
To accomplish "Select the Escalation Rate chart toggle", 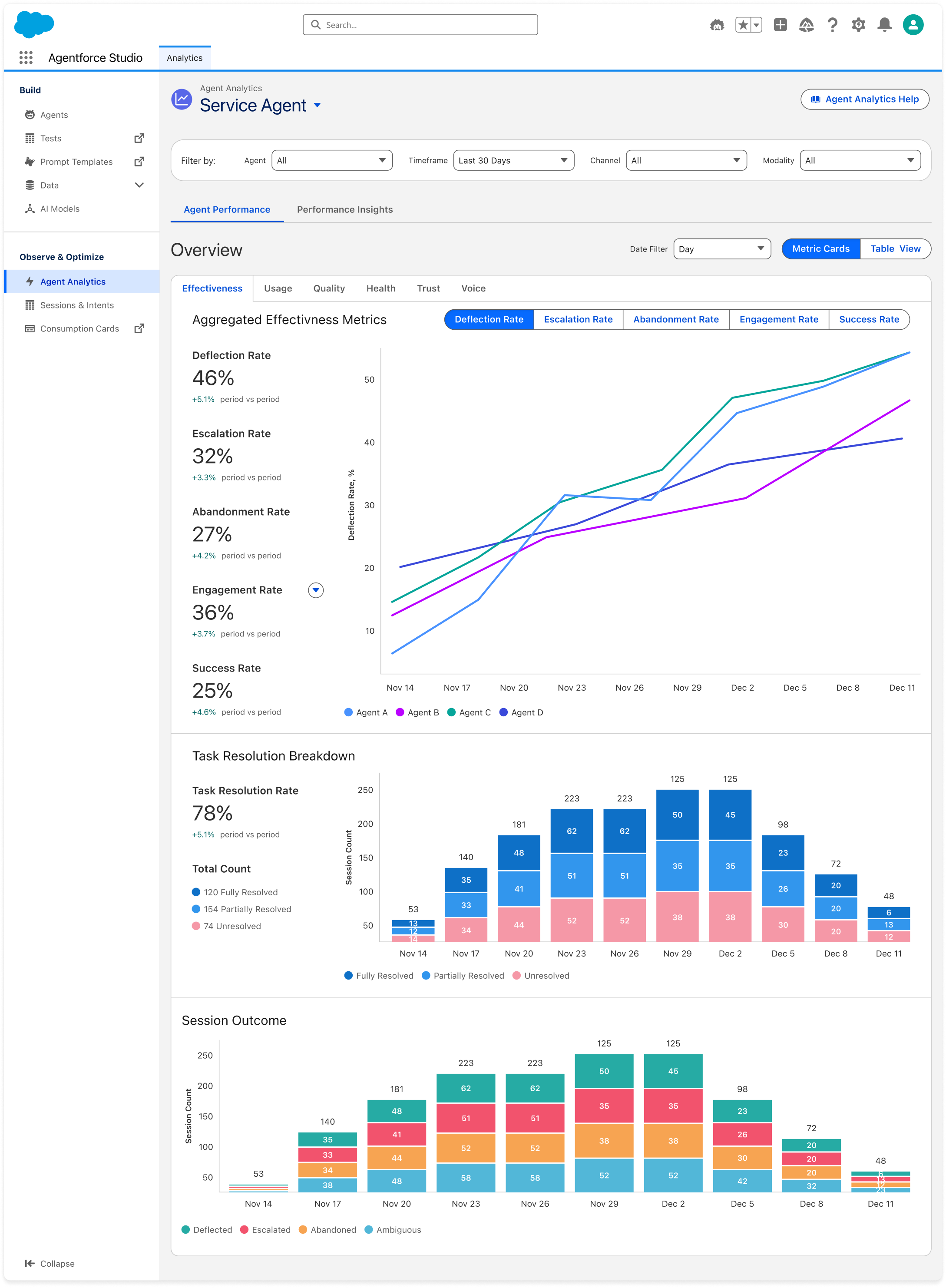I will pyautogui.click(x=578, y=319).
